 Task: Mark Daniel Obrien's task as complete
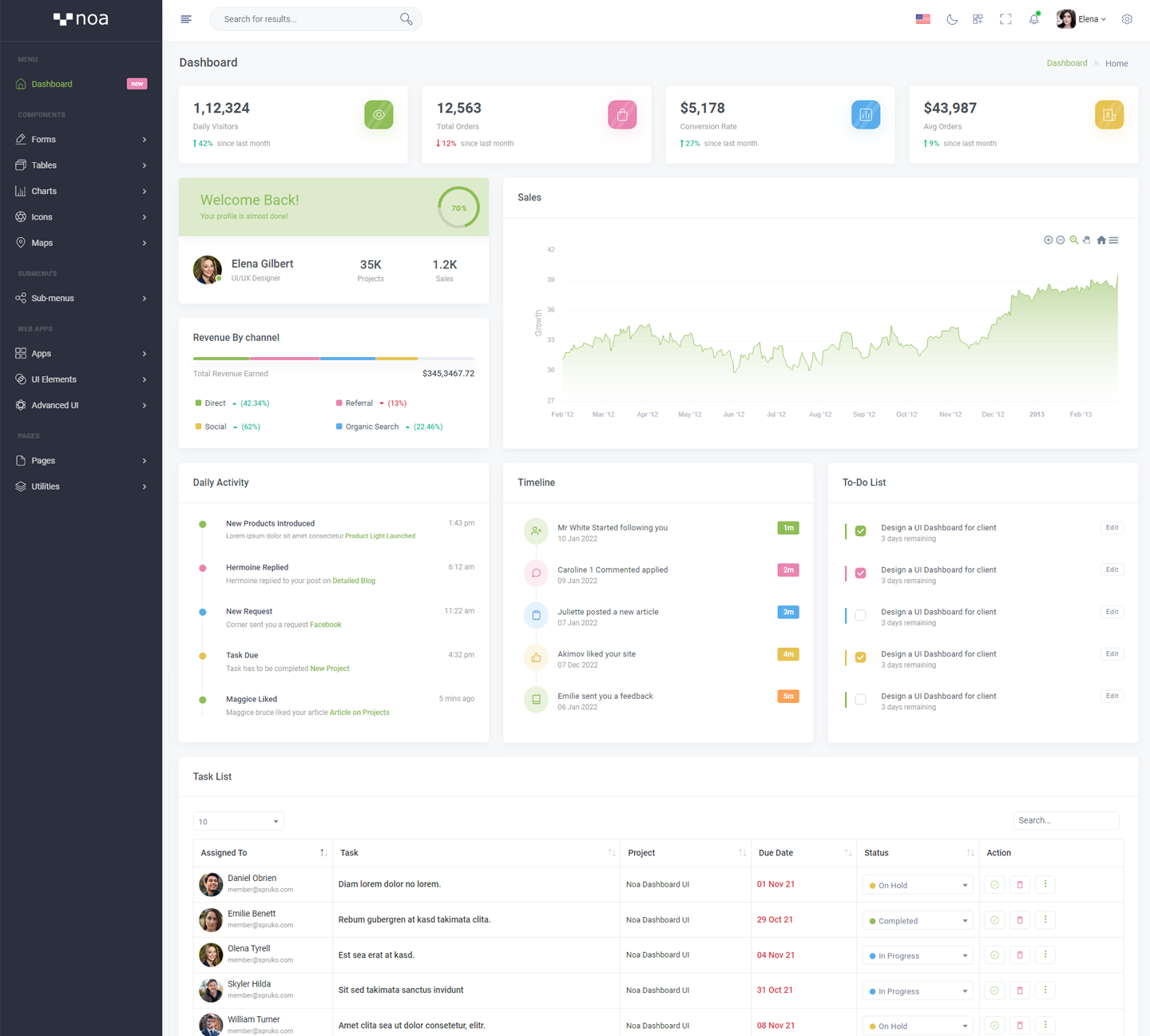click(994, 884)
